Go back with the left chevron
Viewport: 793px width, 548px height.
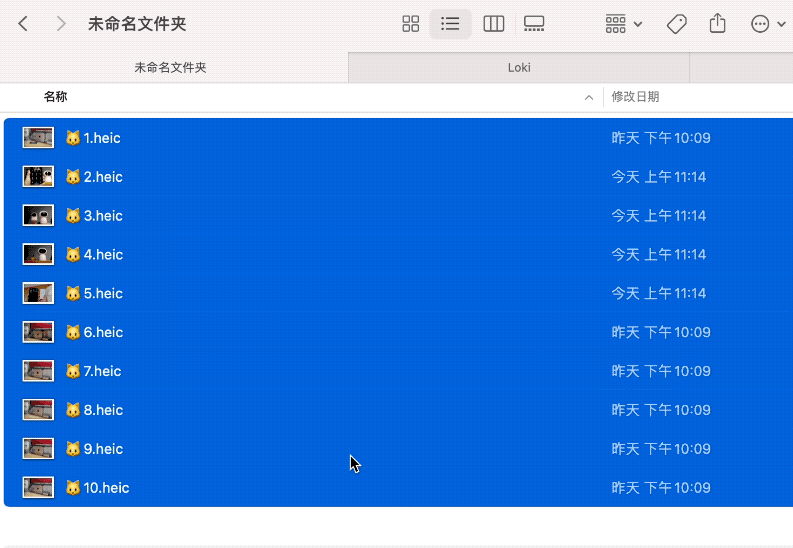[x=23, y=24]
